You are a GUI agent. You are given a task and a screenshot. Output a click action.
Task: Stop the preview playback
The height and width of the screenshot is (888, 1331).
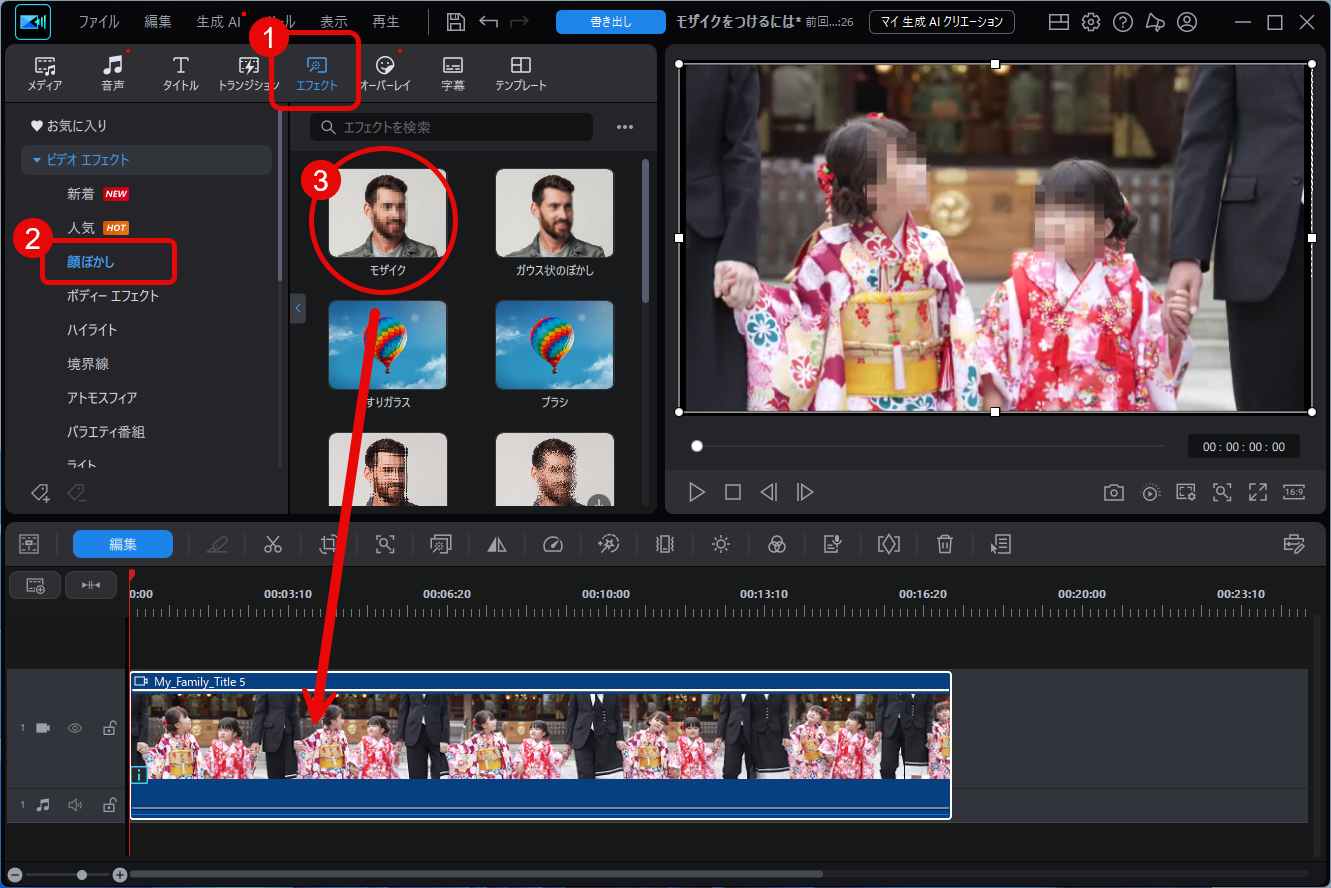coord(733,492)
